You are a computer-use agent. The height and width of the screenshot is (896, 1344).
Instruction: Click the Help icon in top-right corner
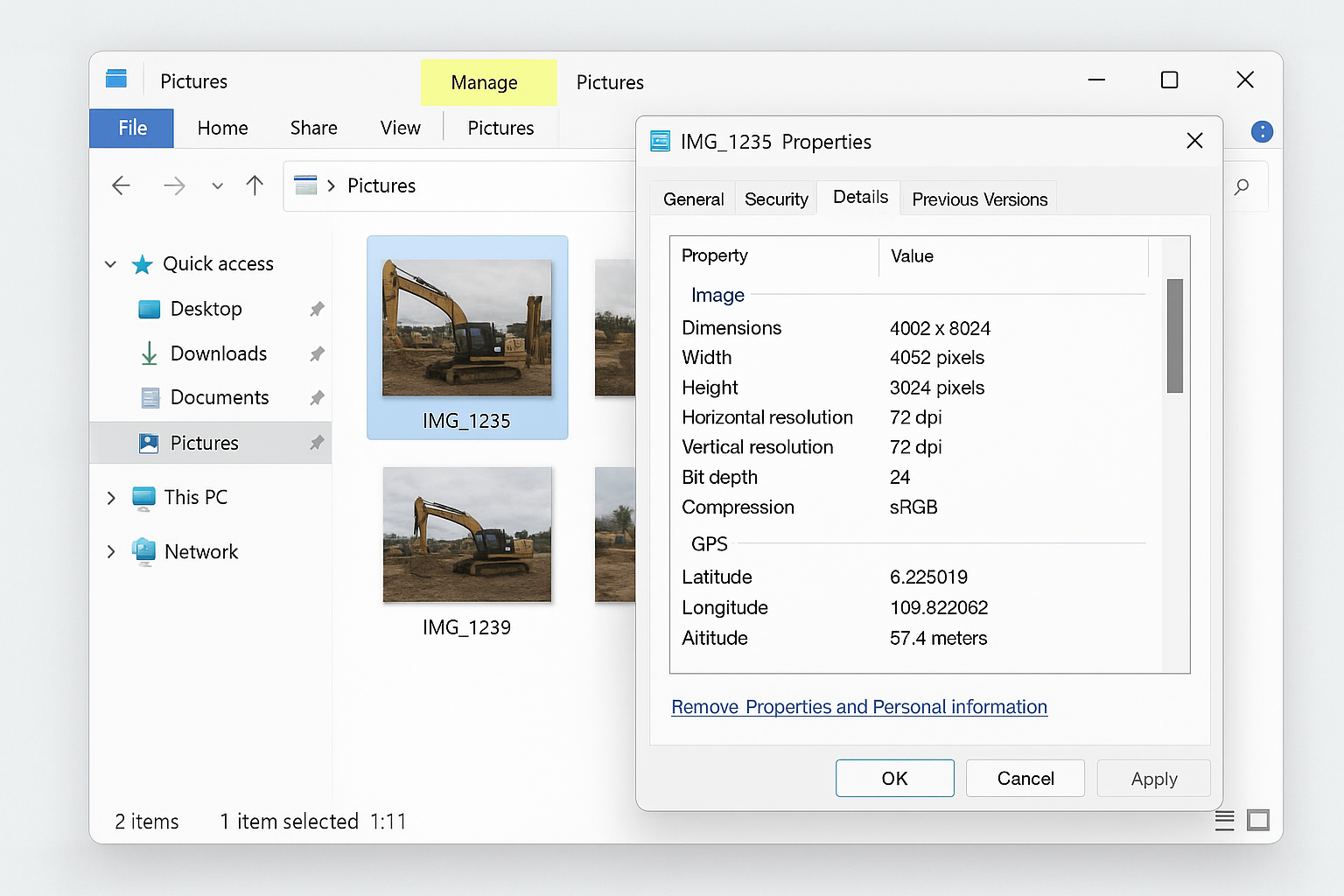tap(1261, 131)
